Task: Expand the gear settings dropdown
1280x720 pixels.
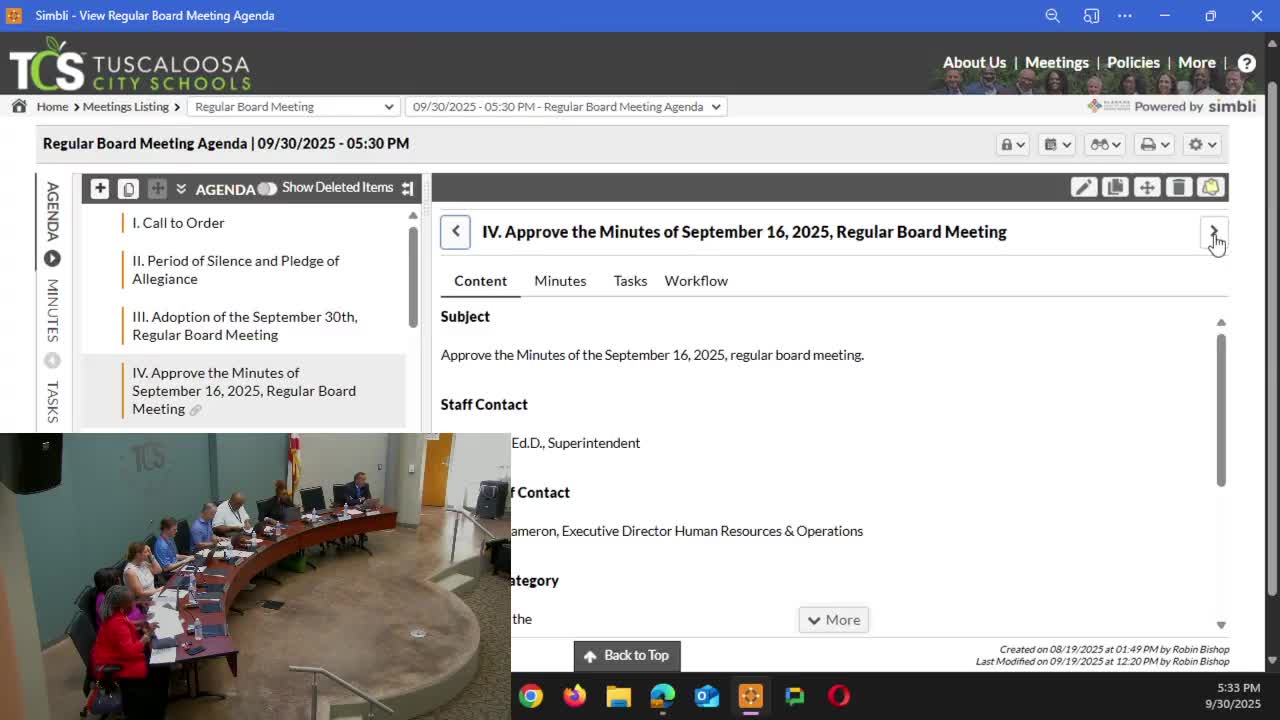Action: point(1201,144)
